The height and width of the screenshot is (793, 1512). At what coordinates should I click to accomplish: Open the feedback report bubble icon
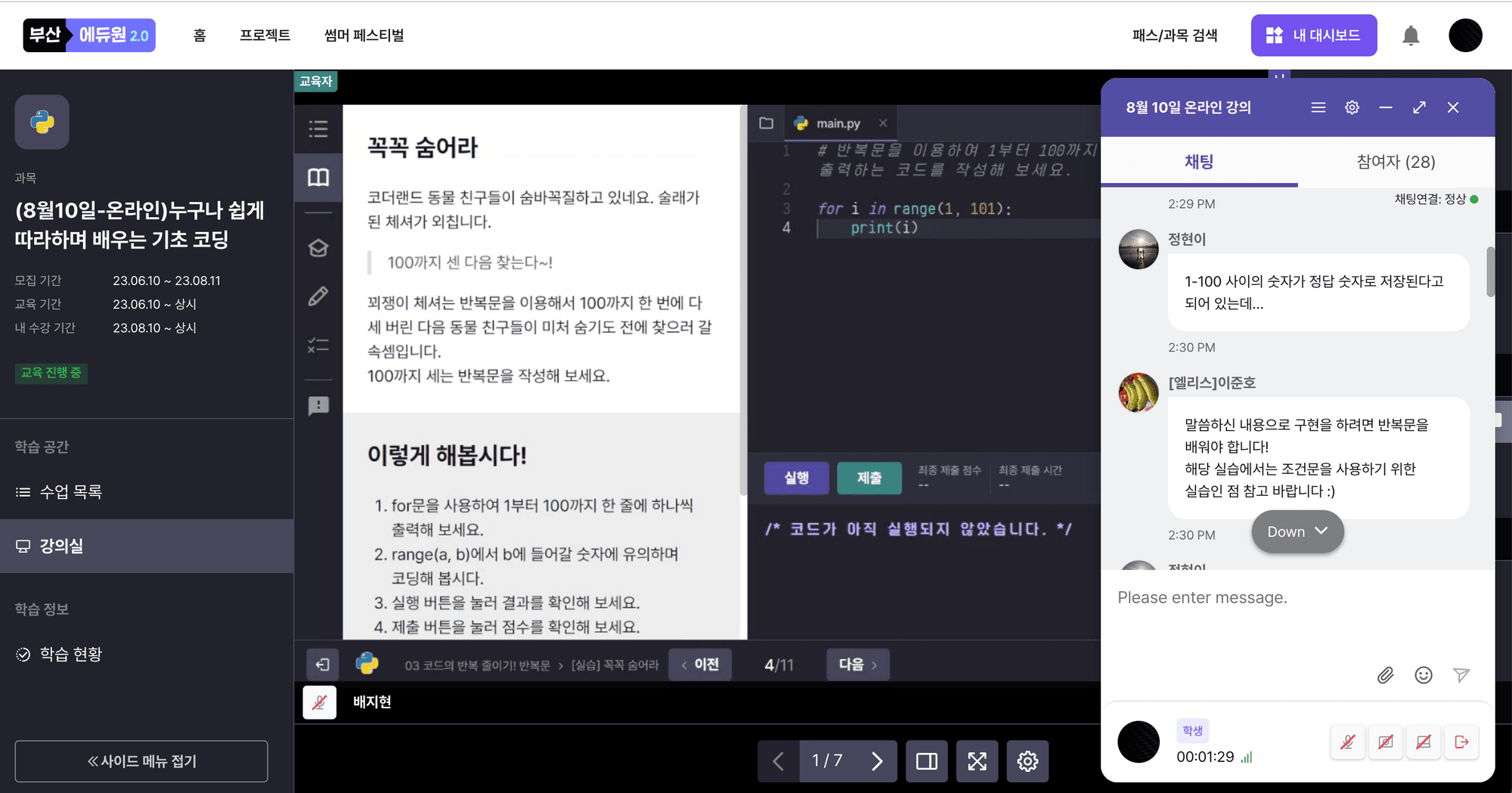[x=318, y=406]
